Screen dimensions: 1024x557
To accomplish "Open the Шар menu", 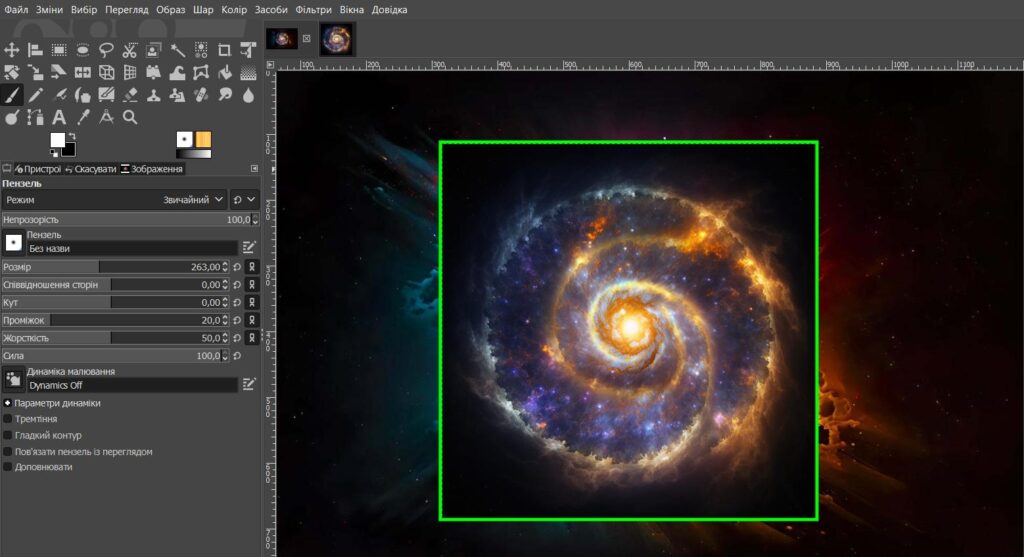I will 203,10.
